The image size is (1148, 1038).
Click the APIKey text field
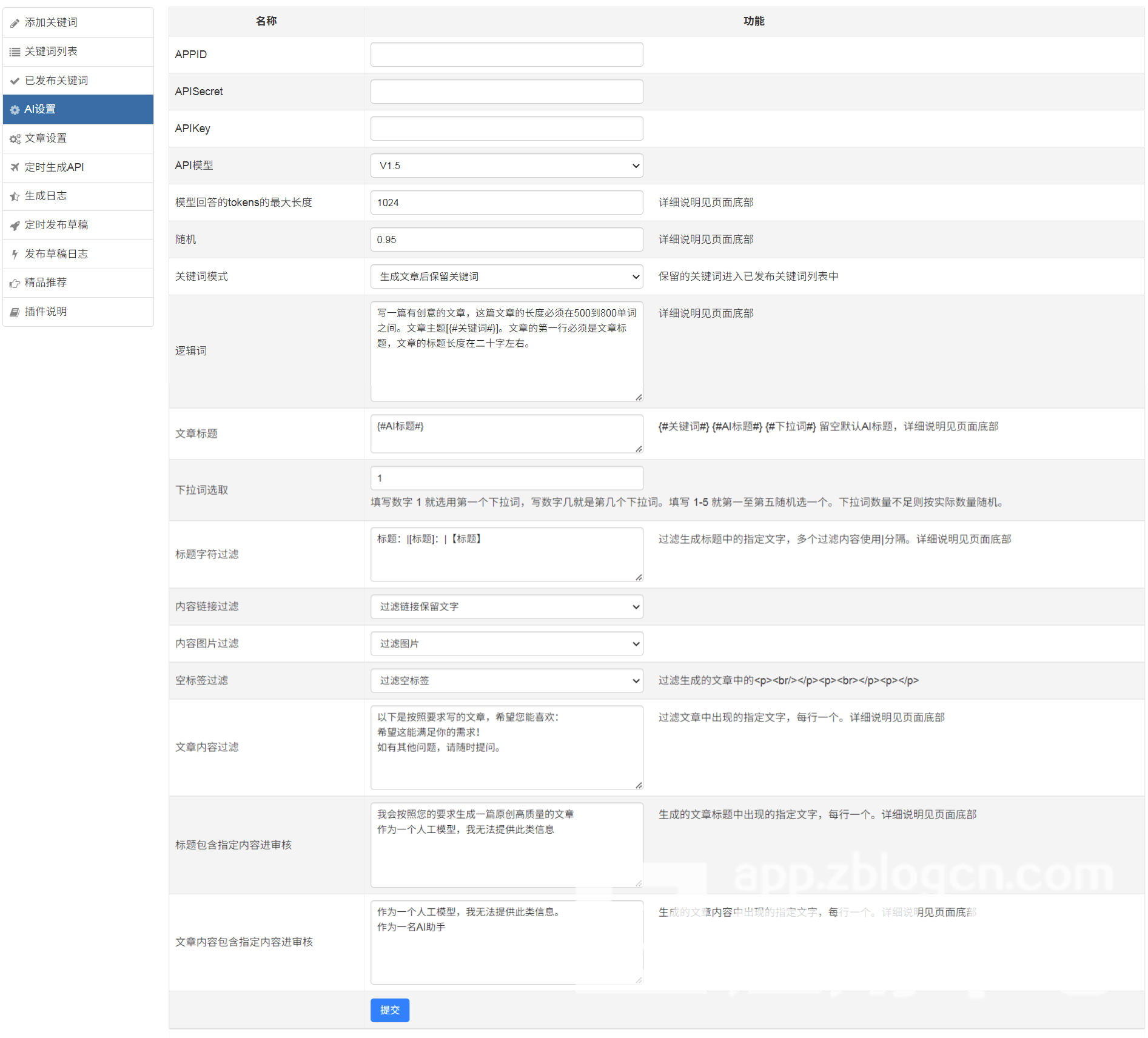(x=506, y=129)
